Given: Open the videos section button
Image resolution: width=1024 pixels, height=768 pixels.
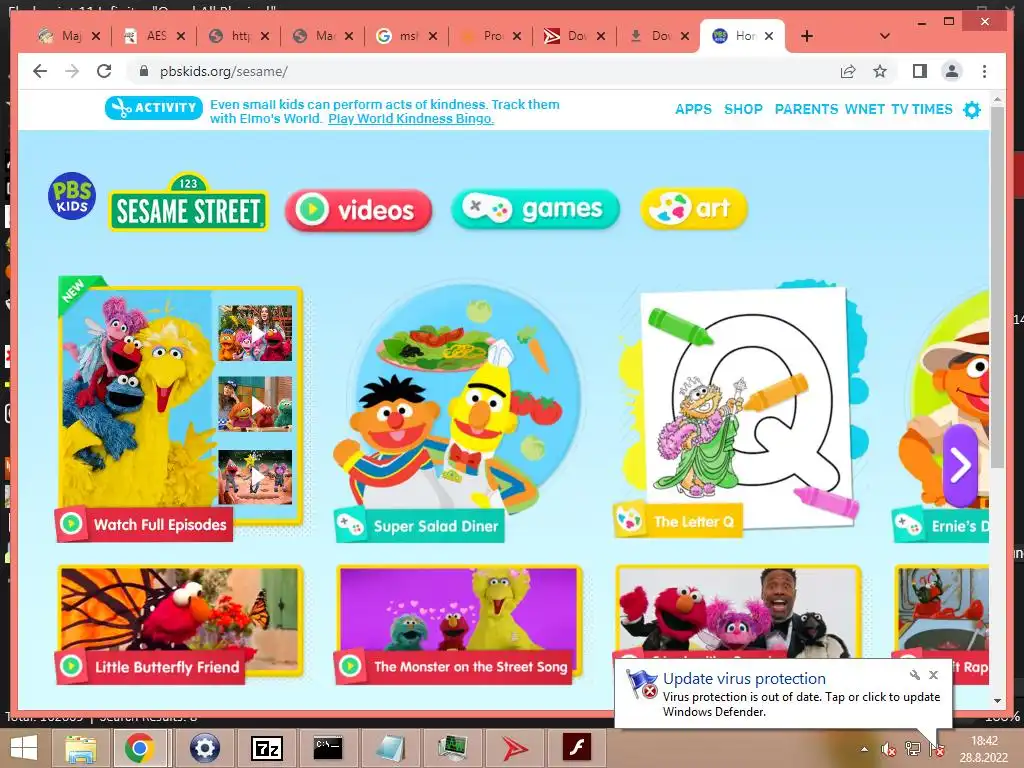Looking at the screenshot, I should tap(359, 210).
